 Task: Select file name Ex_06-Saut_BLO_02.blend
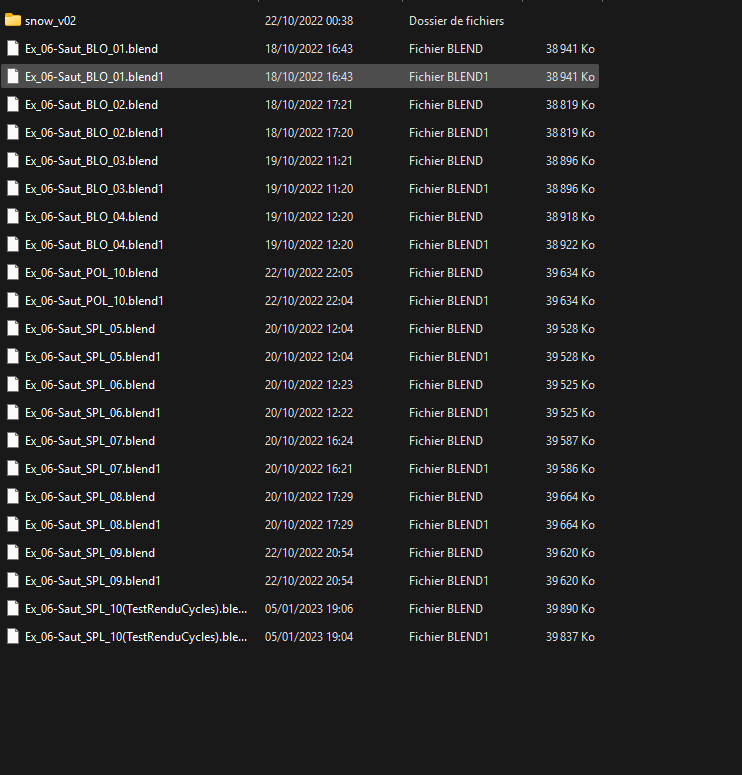[x=91, y=105]
